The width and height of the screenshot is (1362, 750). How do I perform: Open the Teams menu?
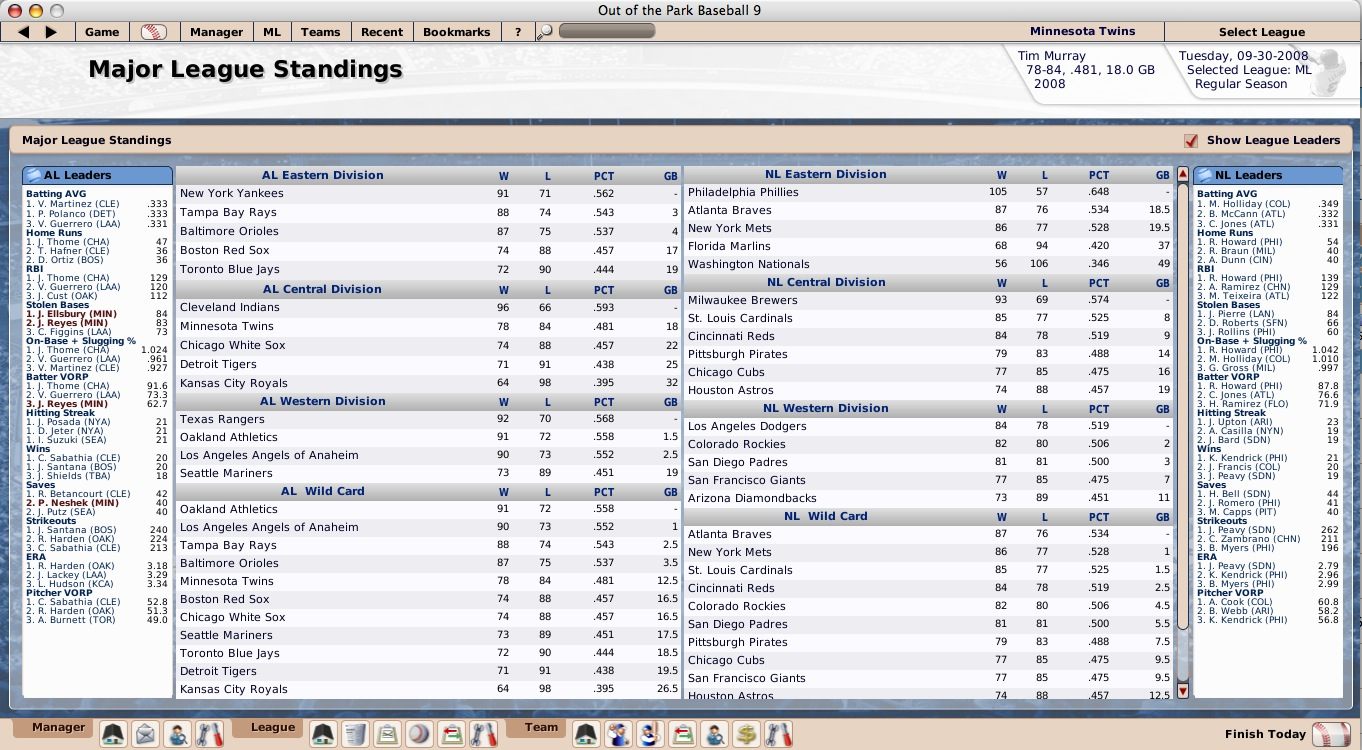click(x=320, y=32)
